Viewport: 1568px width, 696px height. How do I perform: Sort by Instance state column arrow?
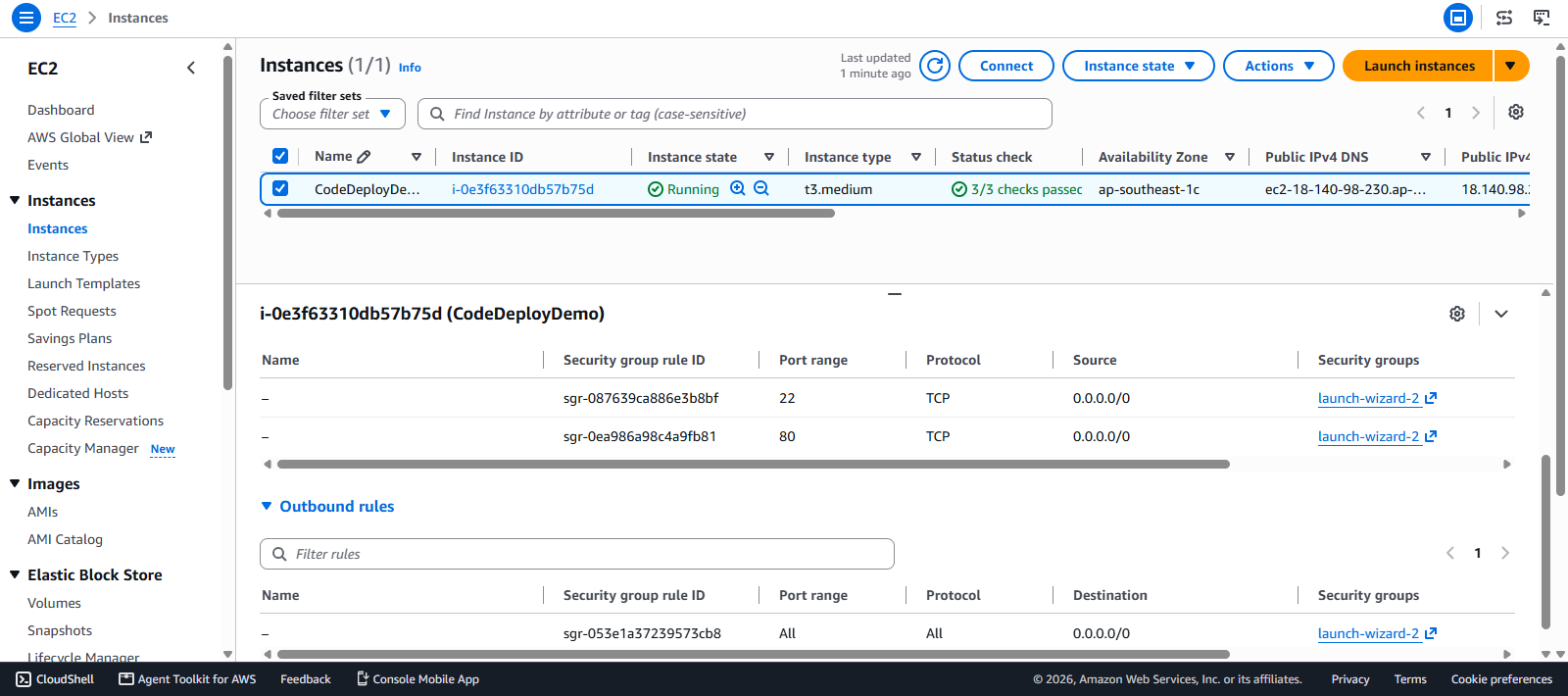tap(769, 157)
